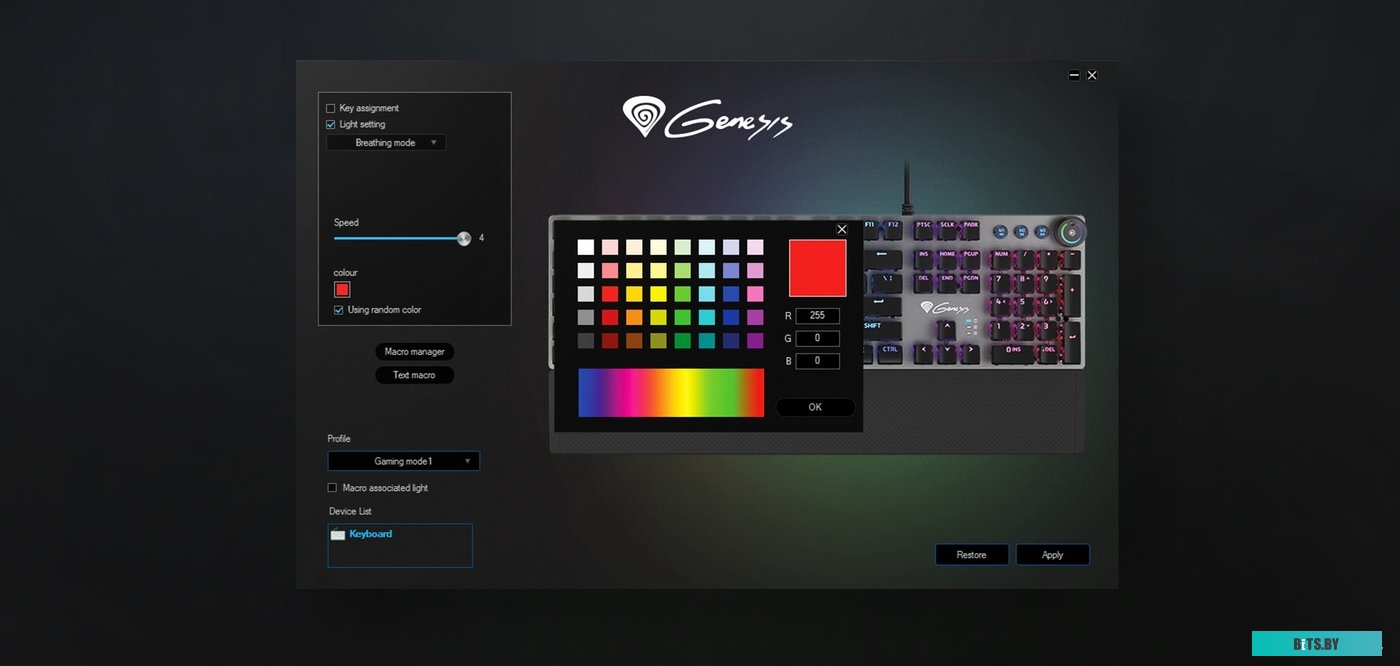This screenshot has height=666, width=1400.
Task: Click the Text macro button
Action: (x=415, y=375)
